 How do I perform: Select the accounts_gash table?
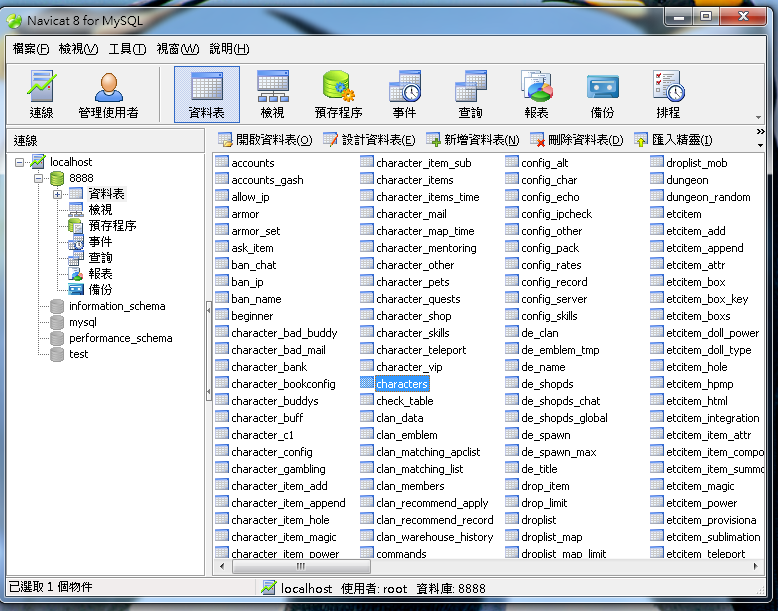[x=267, y=180]
